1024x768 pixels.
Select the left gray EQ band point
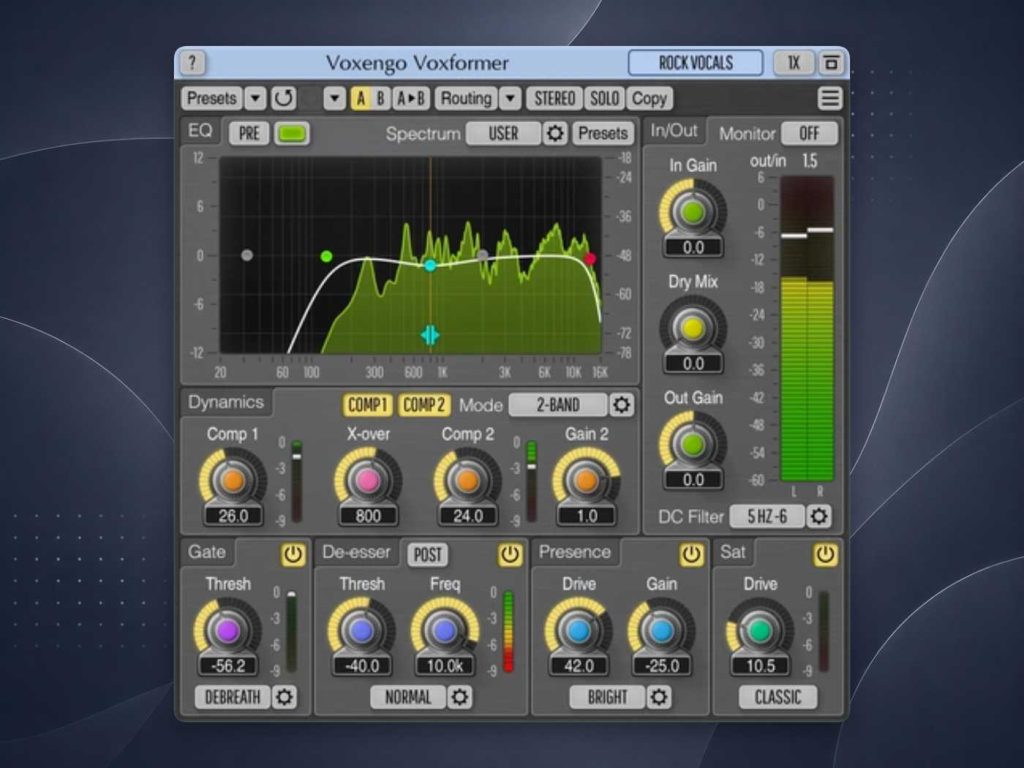tap(247, 255)
